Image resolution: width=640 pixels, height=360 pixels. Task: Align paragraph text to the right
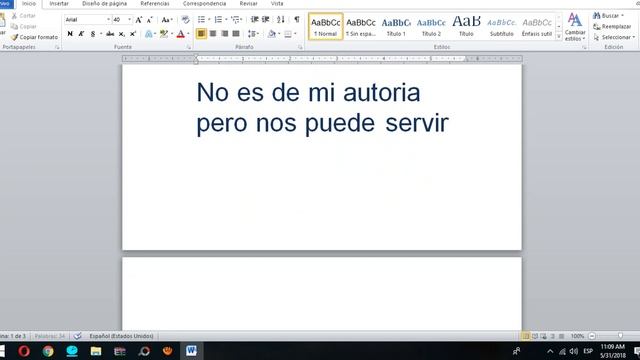(x=224, y=33)
